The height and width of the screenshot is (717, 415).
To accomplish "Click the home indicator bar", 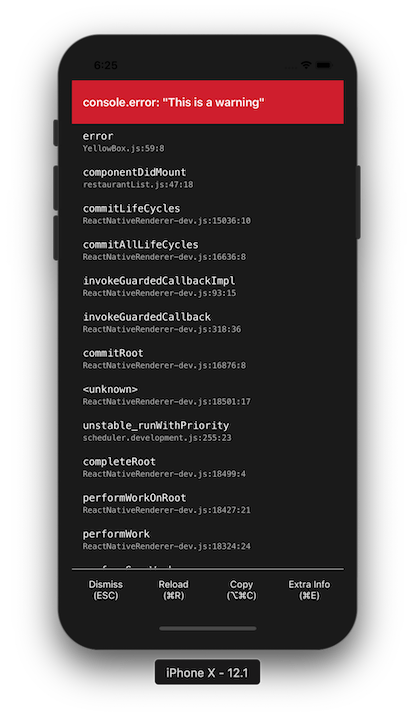I will coord(208,629).
